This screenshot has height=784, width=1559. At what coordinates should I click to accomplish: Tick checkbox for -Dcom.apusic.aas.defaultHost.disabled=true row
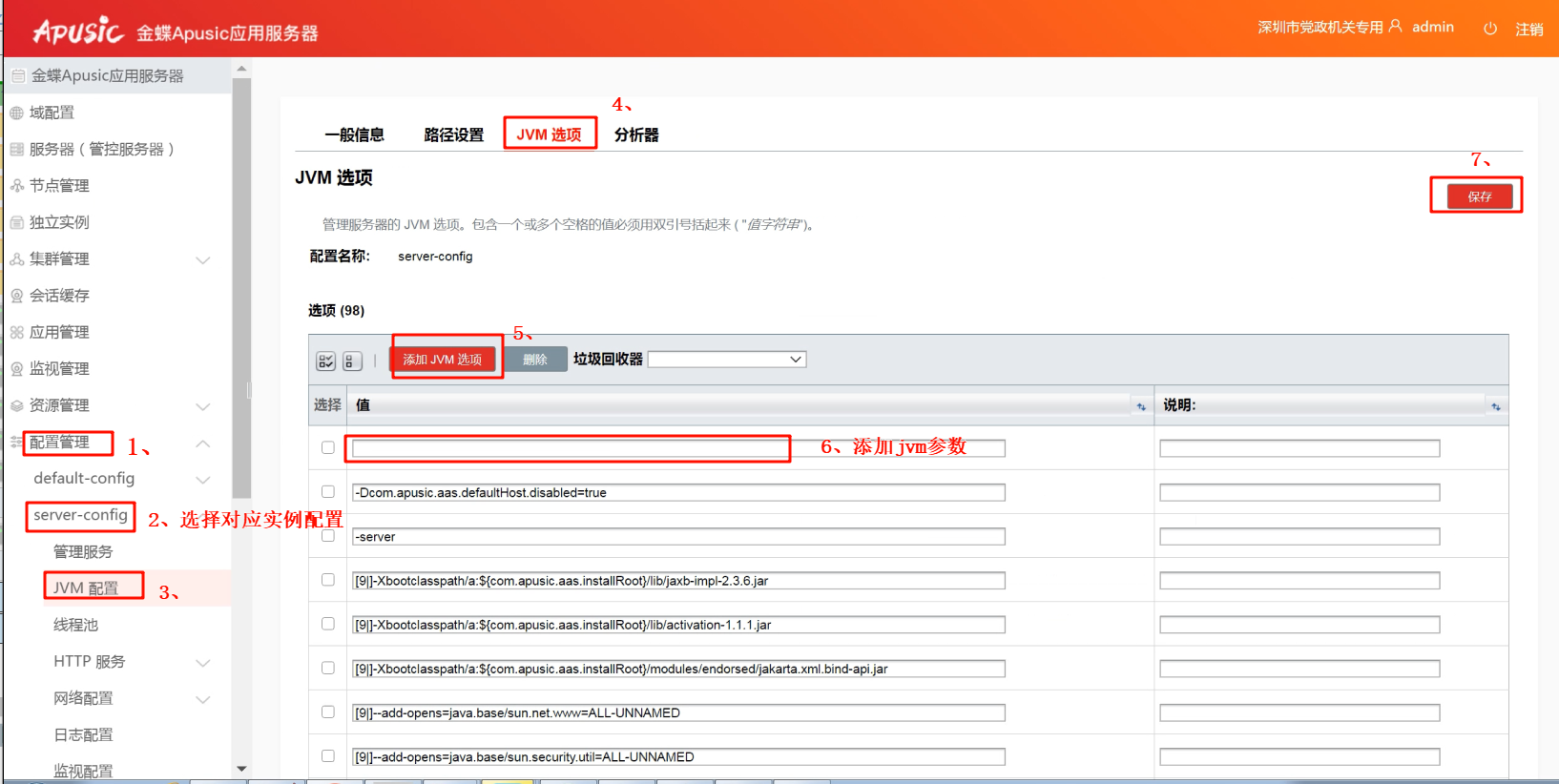point(328,491)
